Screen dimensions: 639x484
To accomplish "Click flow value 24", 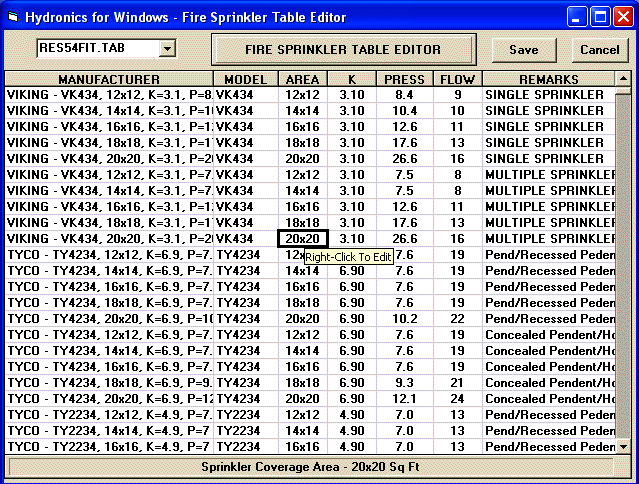I will (458, 398).
